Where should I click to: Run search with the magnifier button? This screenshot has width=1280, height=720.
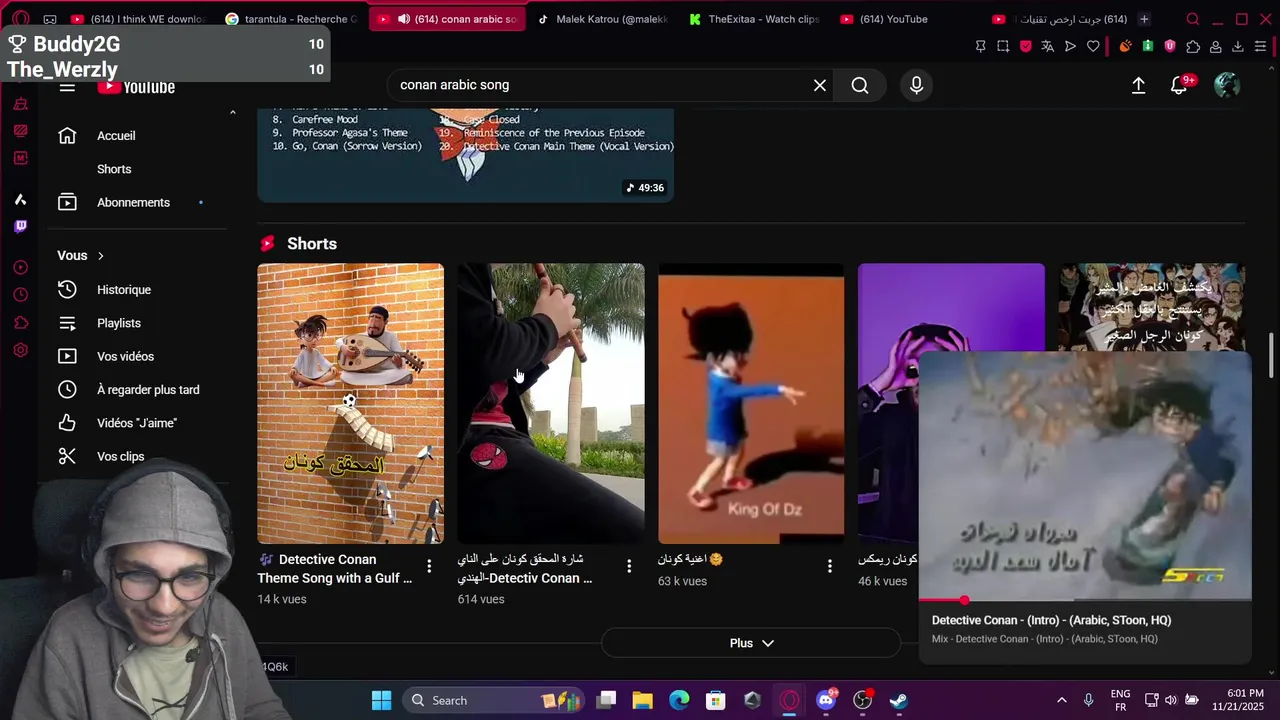(x=860, y=85)
